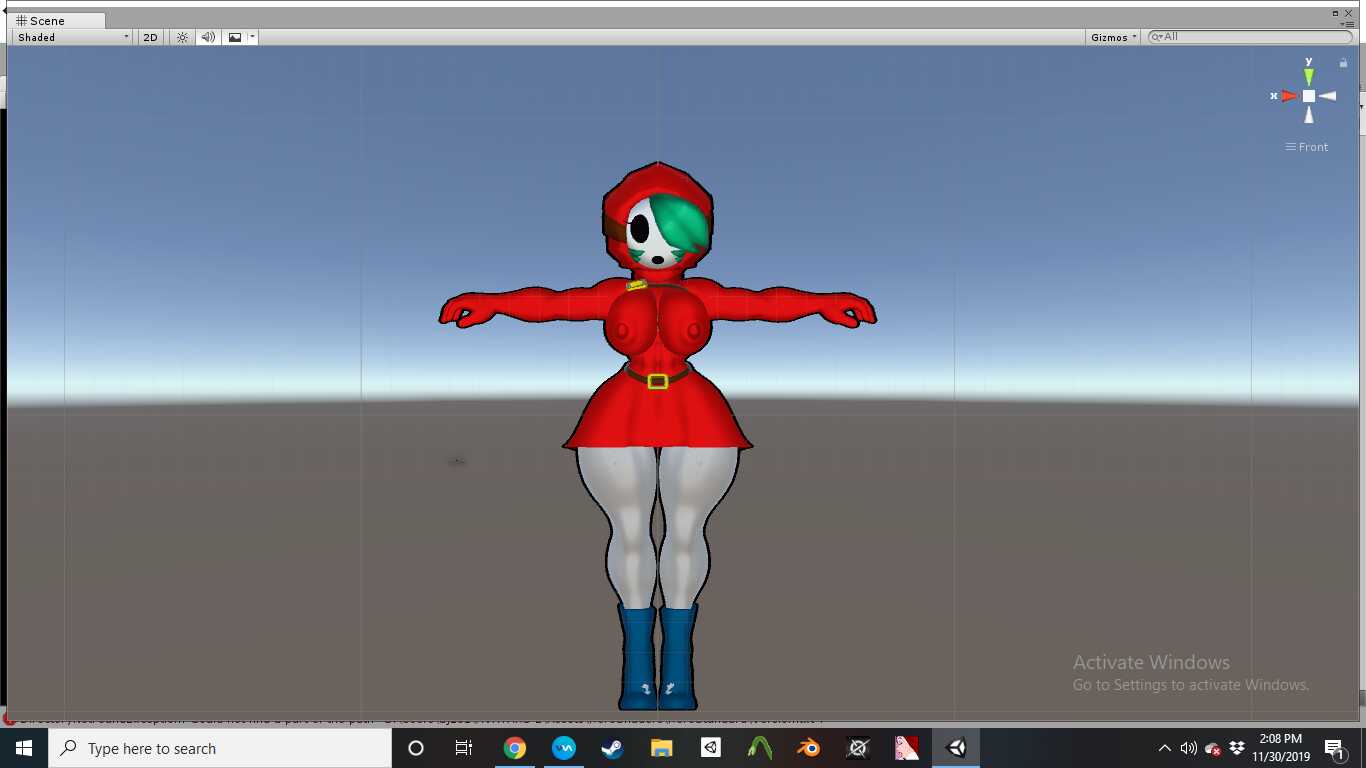This screenshot has height=768, width=1366.
Task: Toggle scene lighting with the sun icon
Action: tap(182, 37)
